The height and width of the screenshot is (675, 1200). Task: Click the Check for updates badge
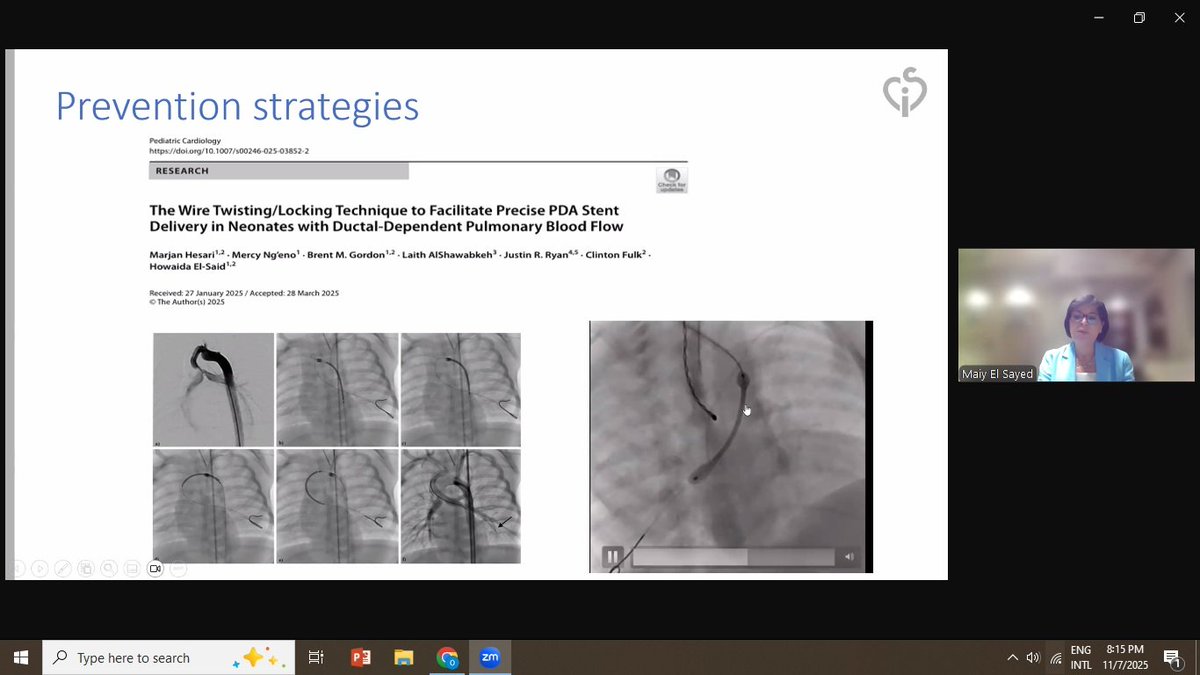pos(672,180)
